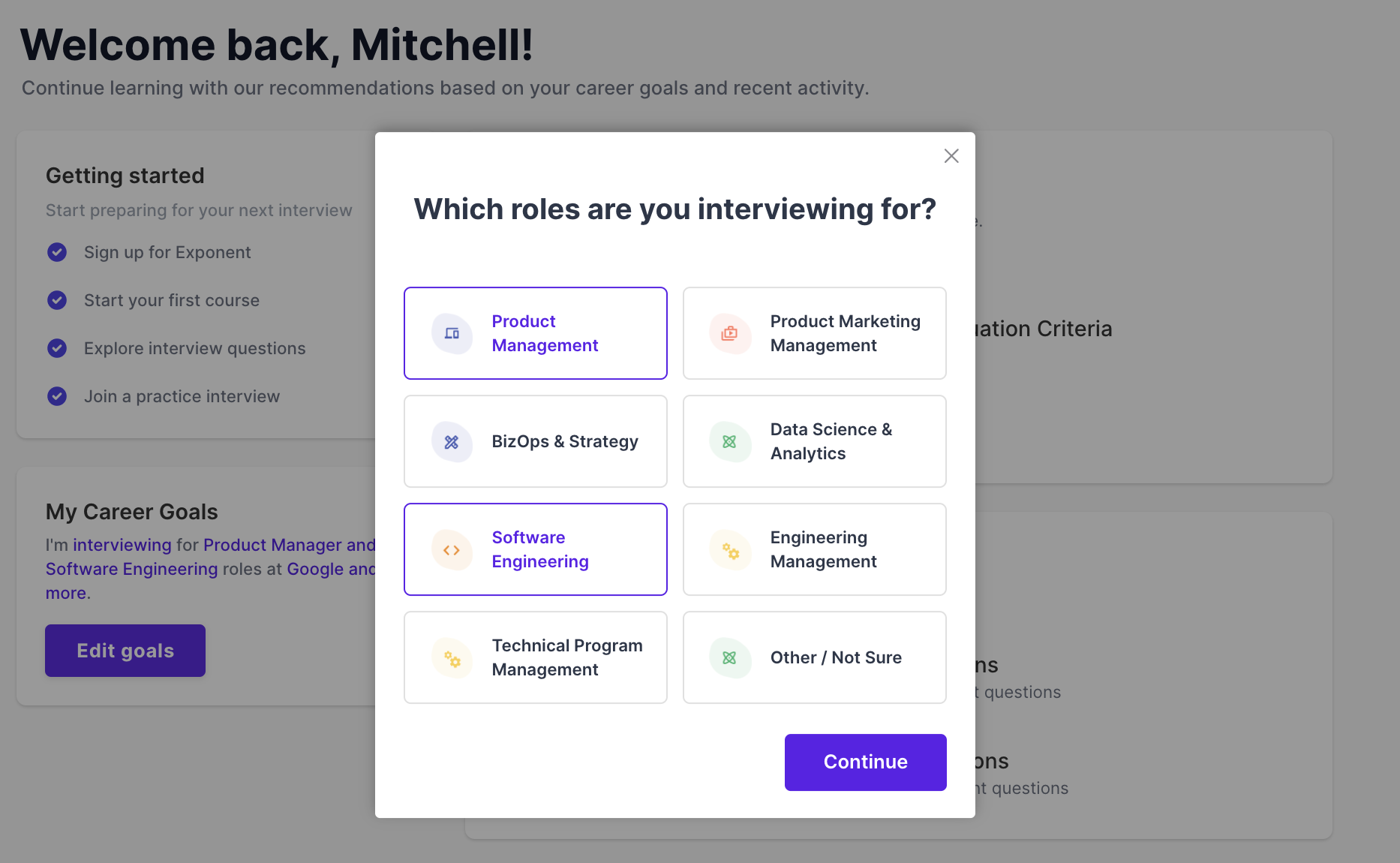Select the Engineering Management role card
Viewport: 1400px width, 863px height.
(815, 549)
